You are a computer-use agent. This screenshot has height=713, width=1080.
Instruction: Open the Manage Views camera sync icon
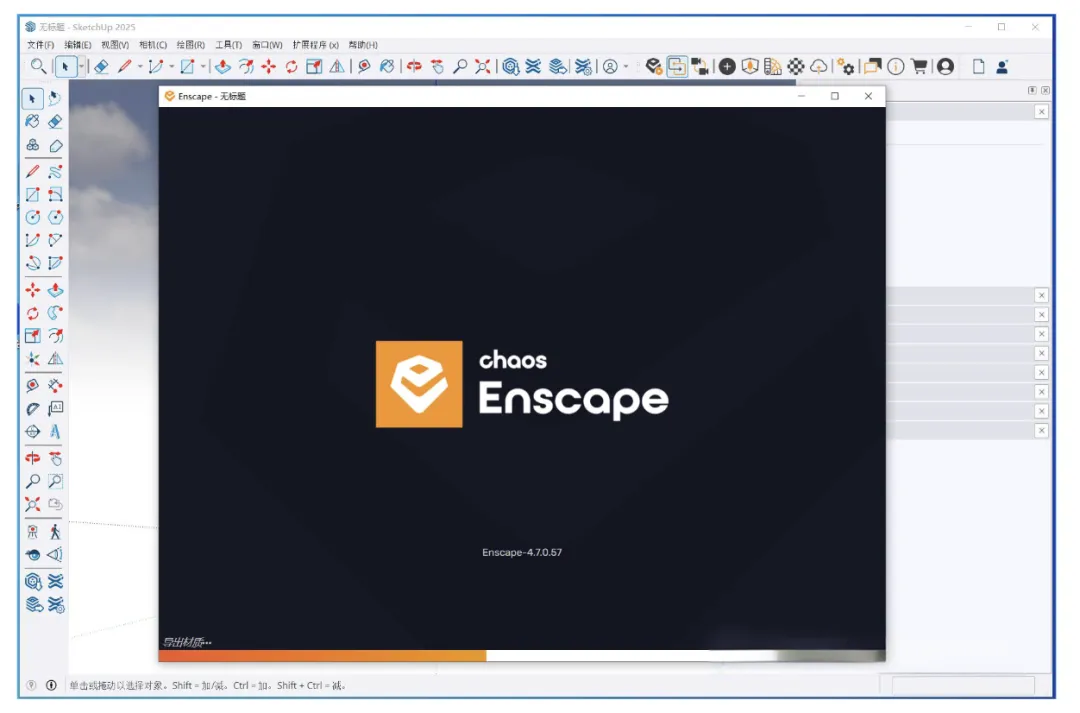click(700, 66)
